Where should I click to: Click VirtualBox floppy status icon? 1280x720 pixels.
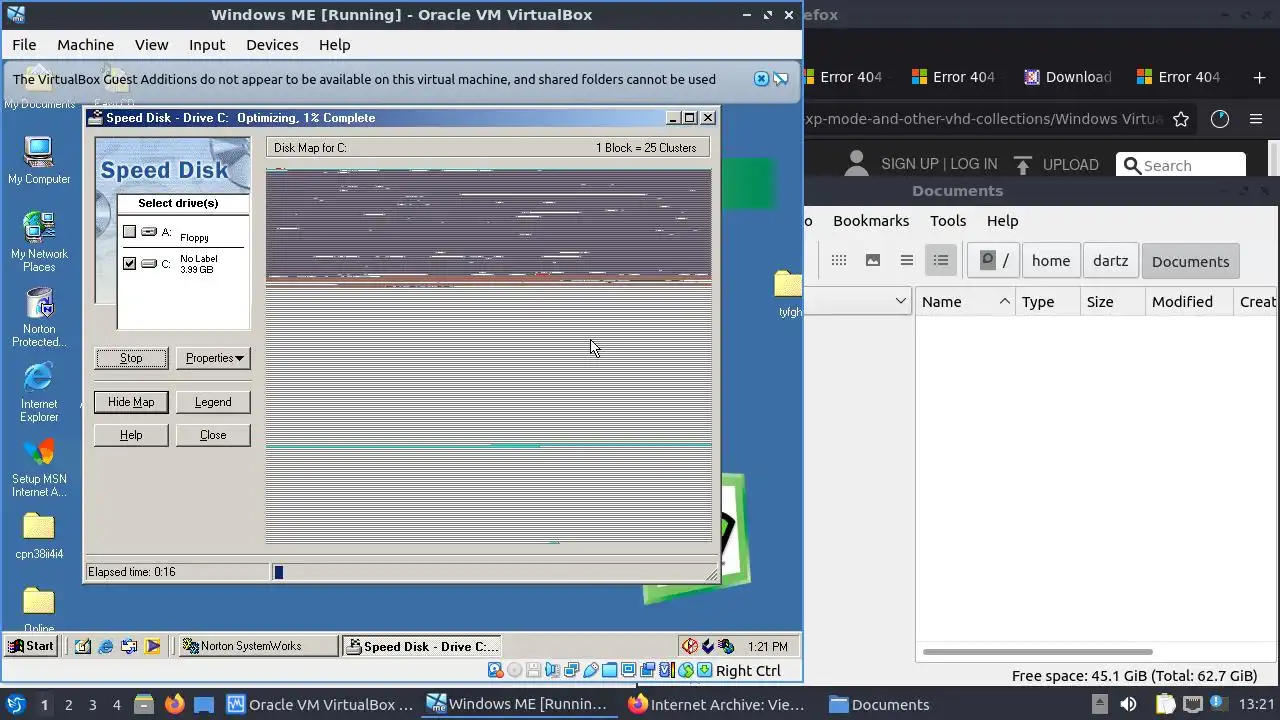tap(533, 671)
